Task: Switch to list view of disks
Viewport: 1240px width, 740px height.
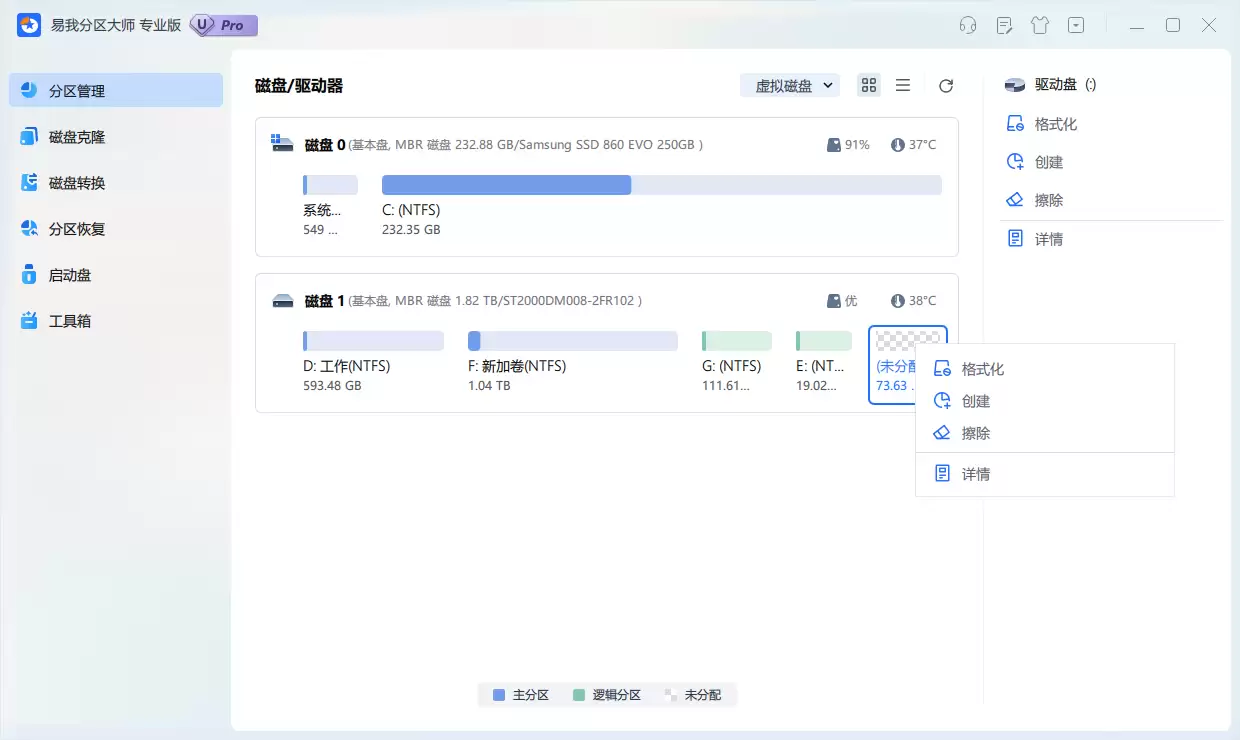Action: (903, 85)
